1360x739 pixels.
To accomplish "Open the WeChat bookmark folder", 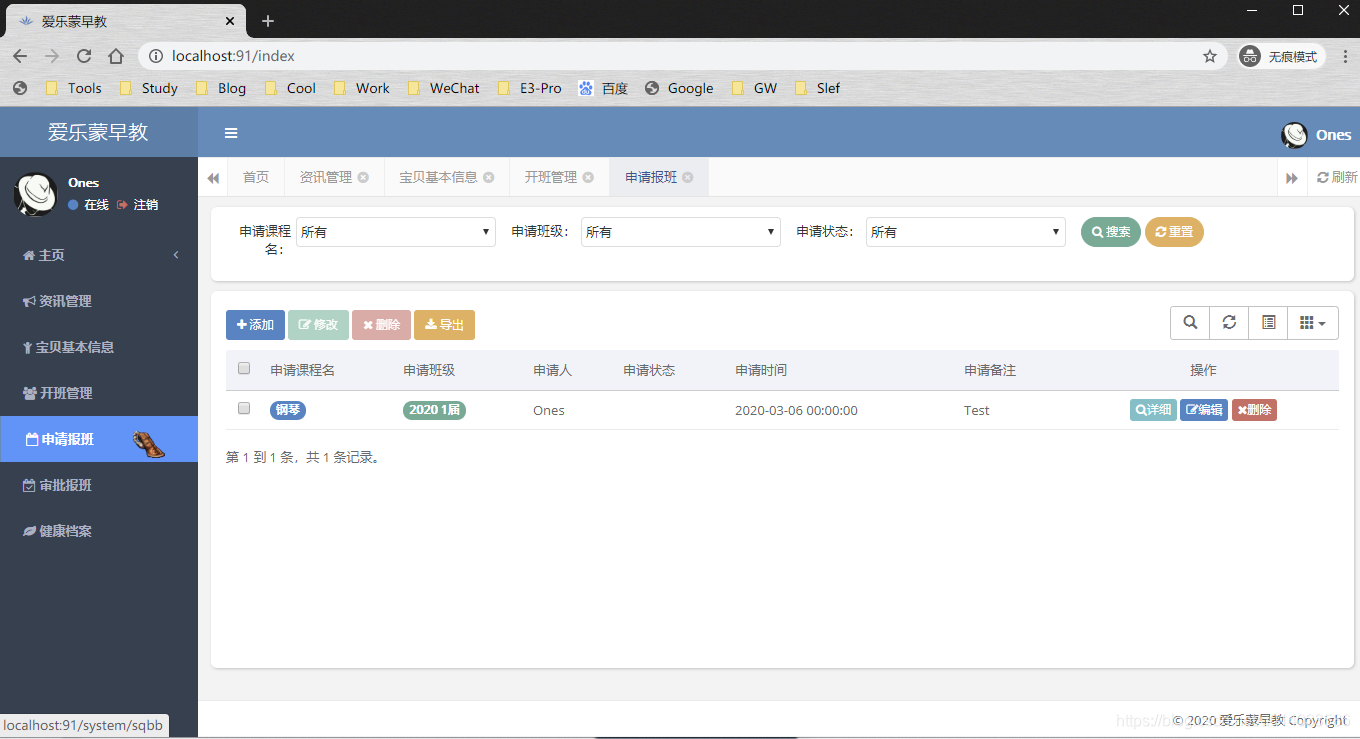I will click(x=444, y=88).
